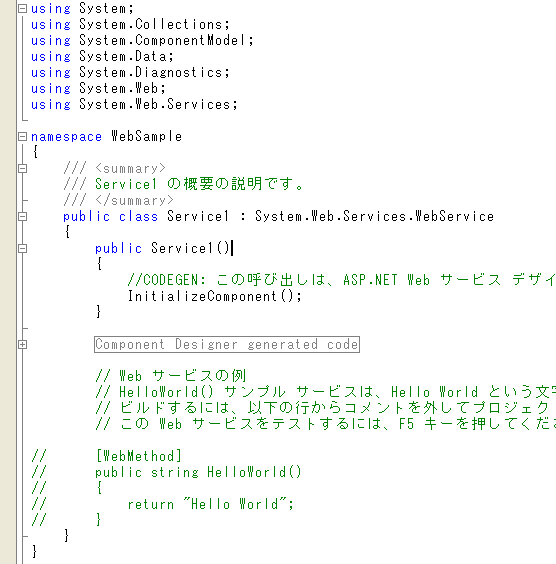The width and height of the screenshot is (556, 564).
Task: Click the comment line starting 'ビルドするには'
Action: tap(325, 408)
